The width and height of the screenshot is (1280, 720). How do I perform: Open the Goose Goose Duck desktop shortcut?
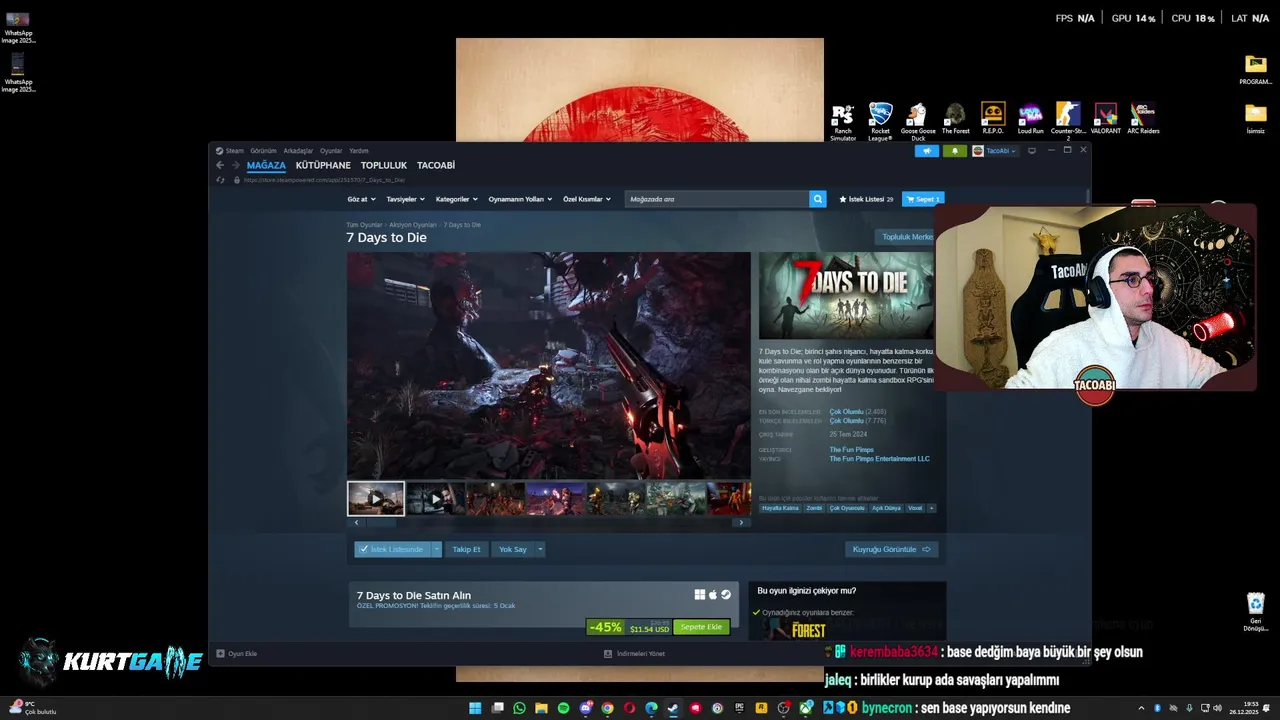click(x=918, y=122)
